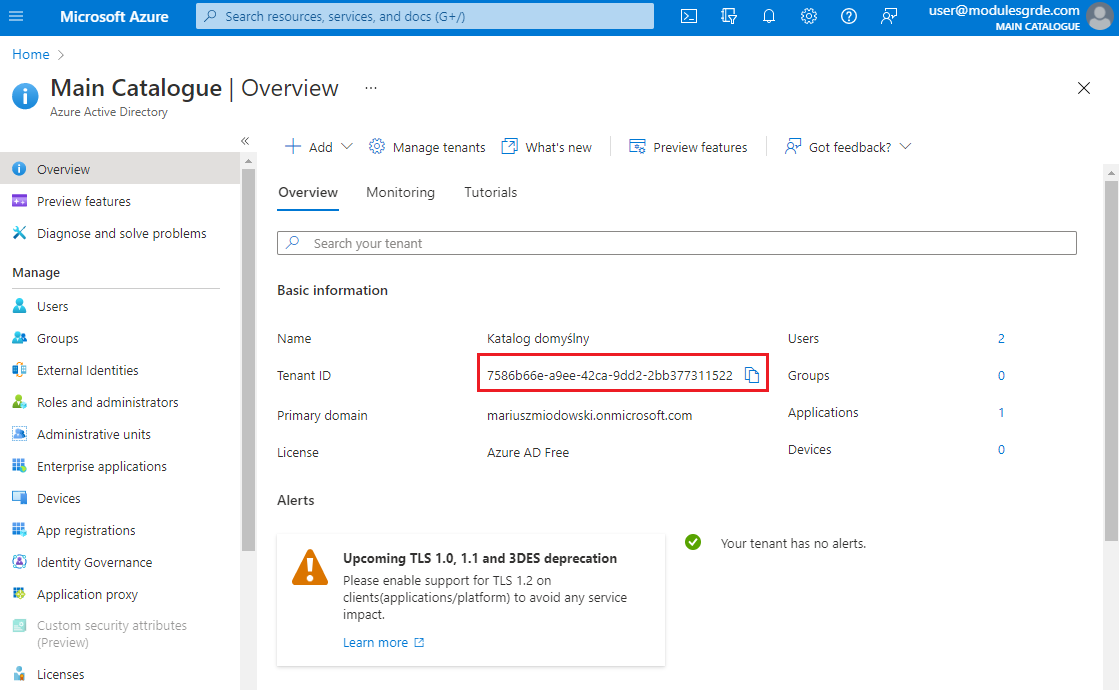Click the user account avatar
This screenshot has height=690, width=1120.
(x=1100, y=17)
